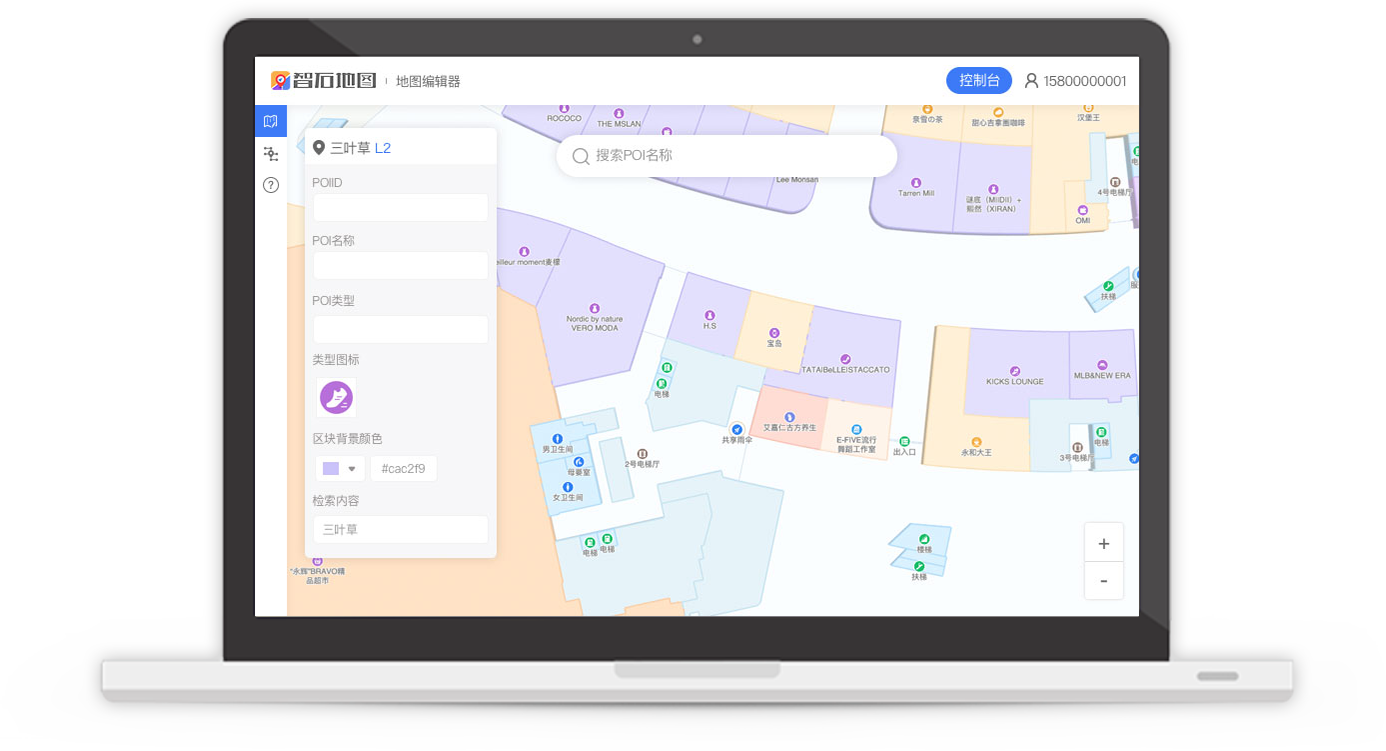Click the search magnifier icon
The width and height of the screenshot is (1386, 751).
pos(580,156)
